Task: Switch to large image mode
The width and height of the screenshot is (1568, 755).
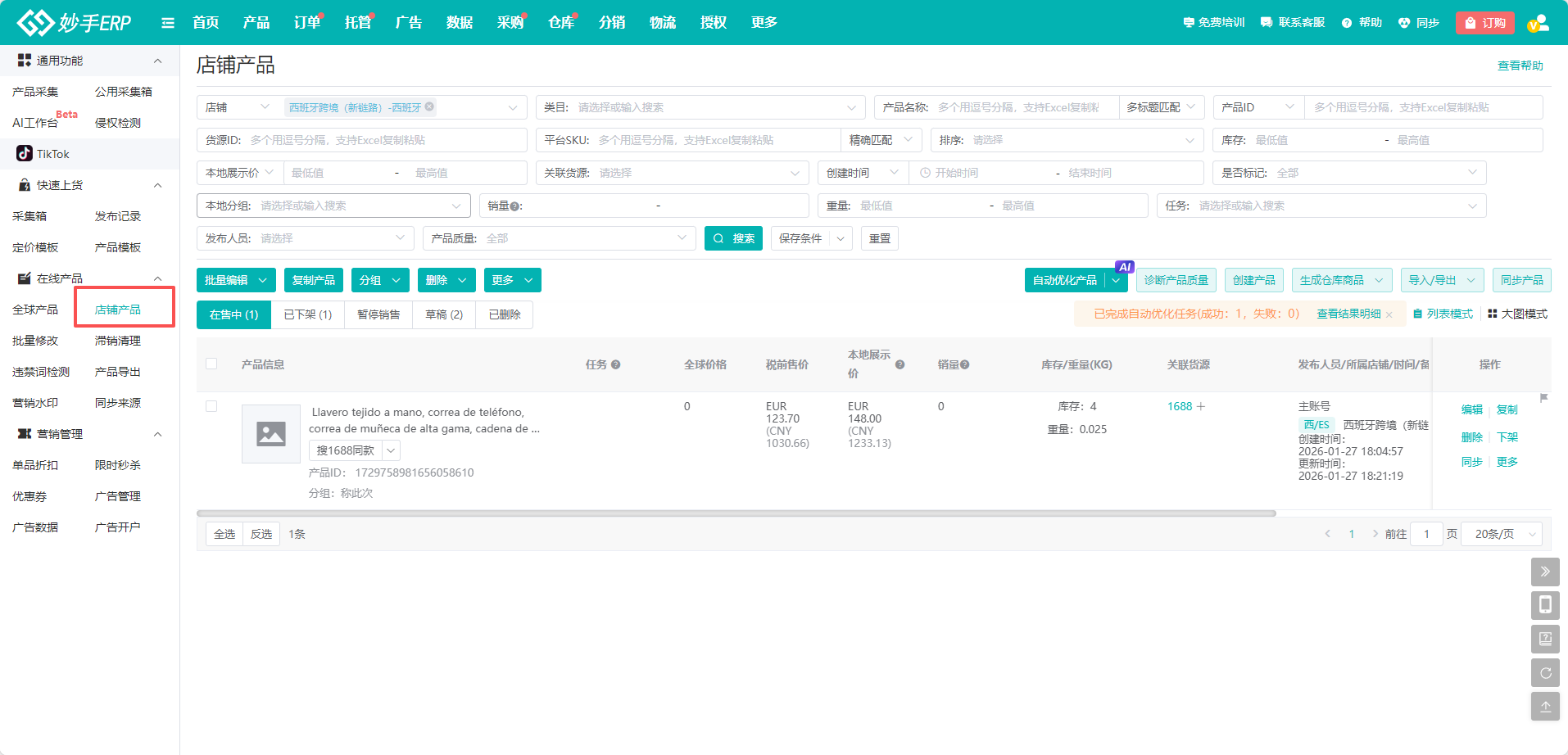Action: pos(1517,314)
